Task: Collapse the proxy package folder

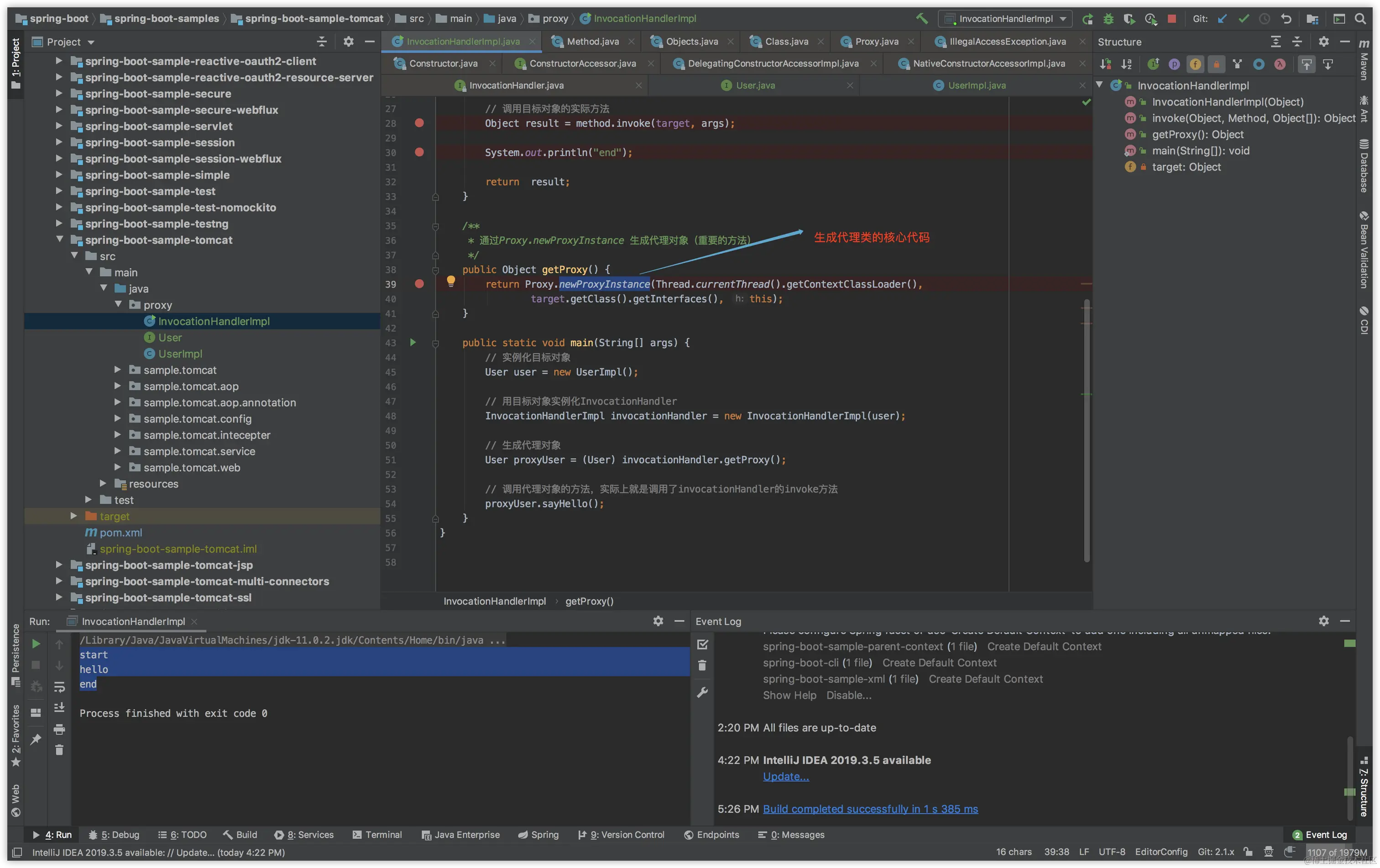Action: (x=118, y=305)
